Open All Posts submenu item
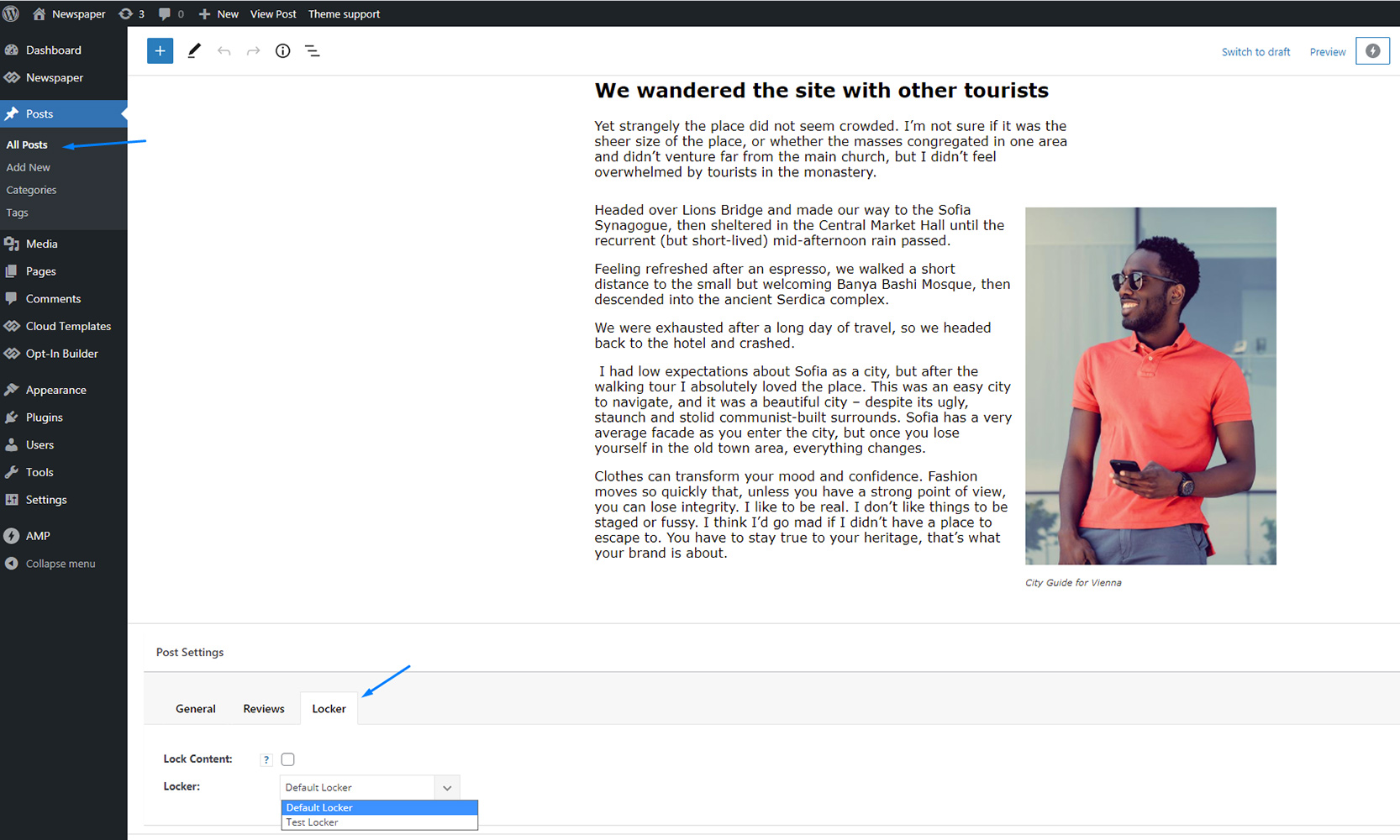 pos(27,144)
